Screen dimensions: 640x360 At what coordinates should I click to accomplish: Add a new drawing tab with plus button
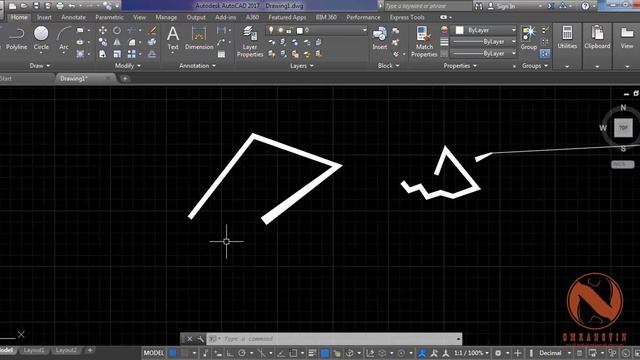[x=125, y=78]
